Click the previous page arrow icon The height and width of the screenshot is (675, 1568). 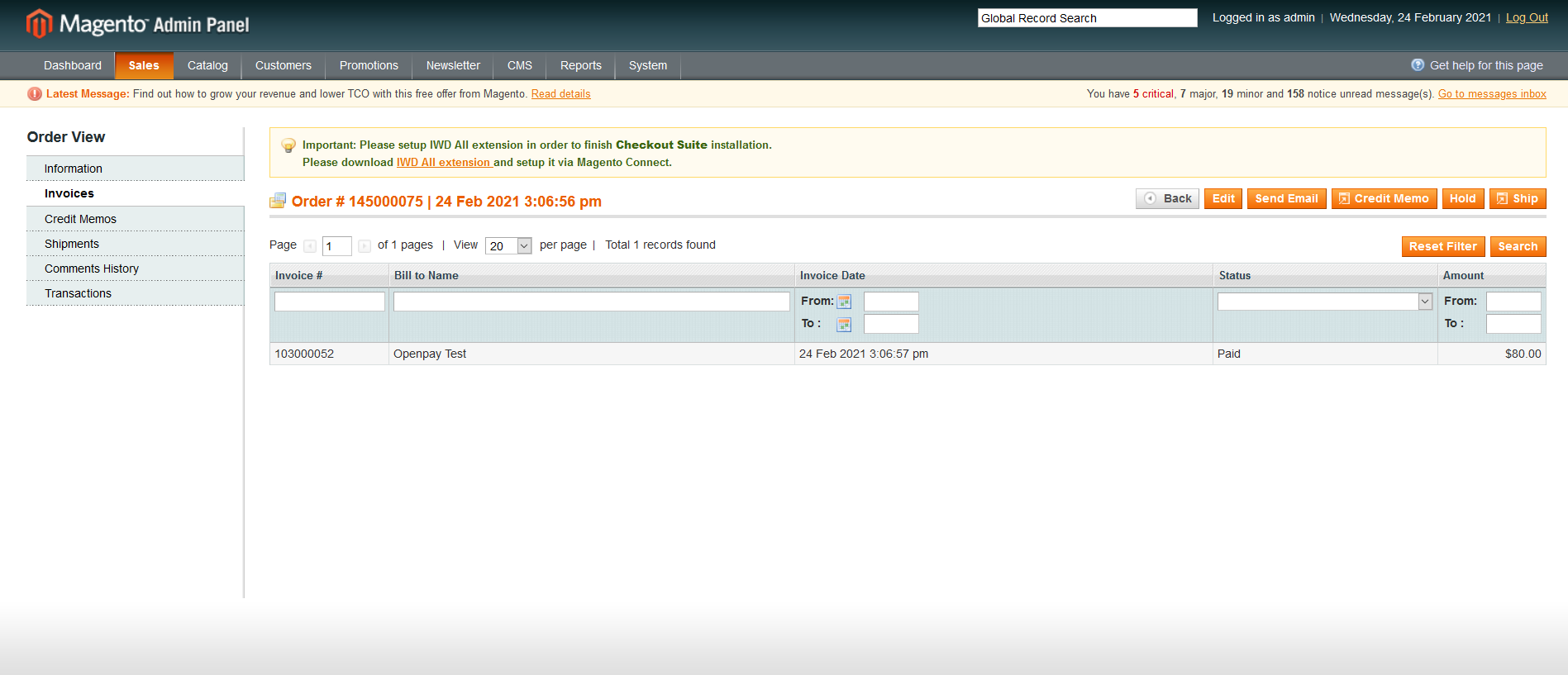pyautogui.click(x=310, y=246)
